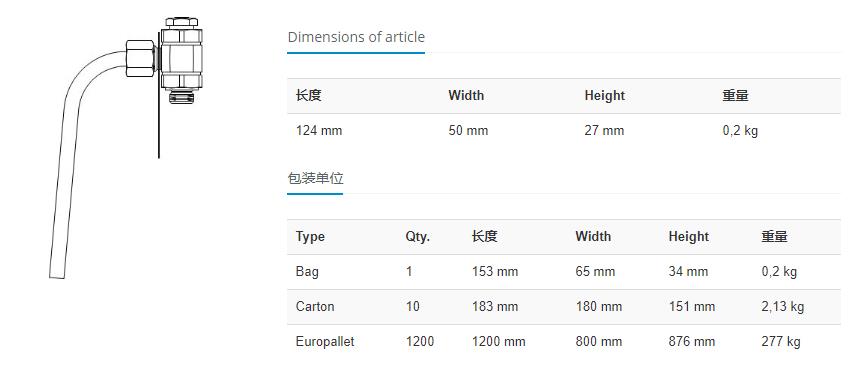863x384 pixels.
Task: Click the 153 mm Bag length cell
Action: coord(495,272)
